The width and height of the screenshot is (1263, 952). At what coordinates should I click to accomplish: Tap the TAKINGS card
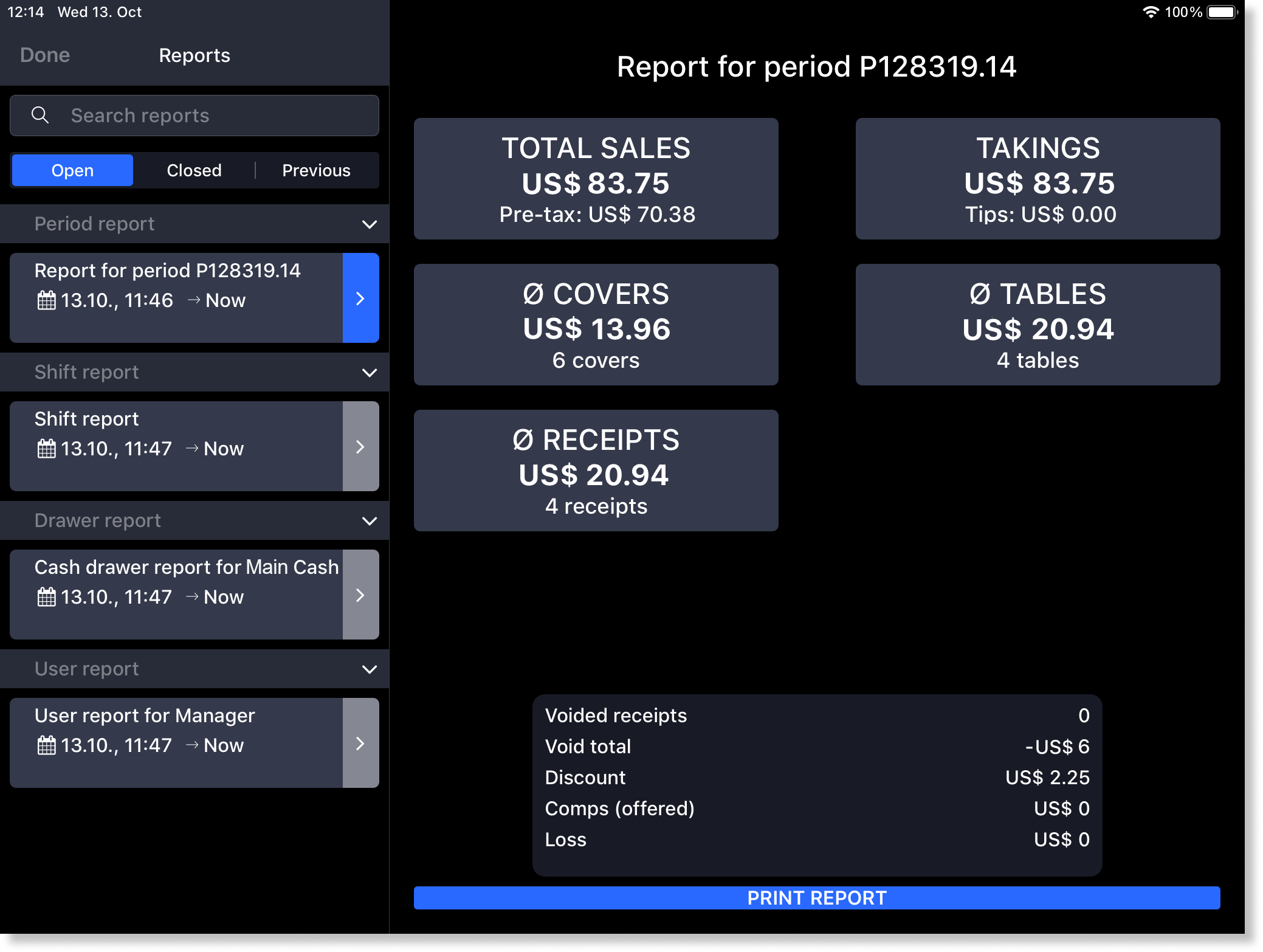pyautogui.click(x=1038, y=179)
